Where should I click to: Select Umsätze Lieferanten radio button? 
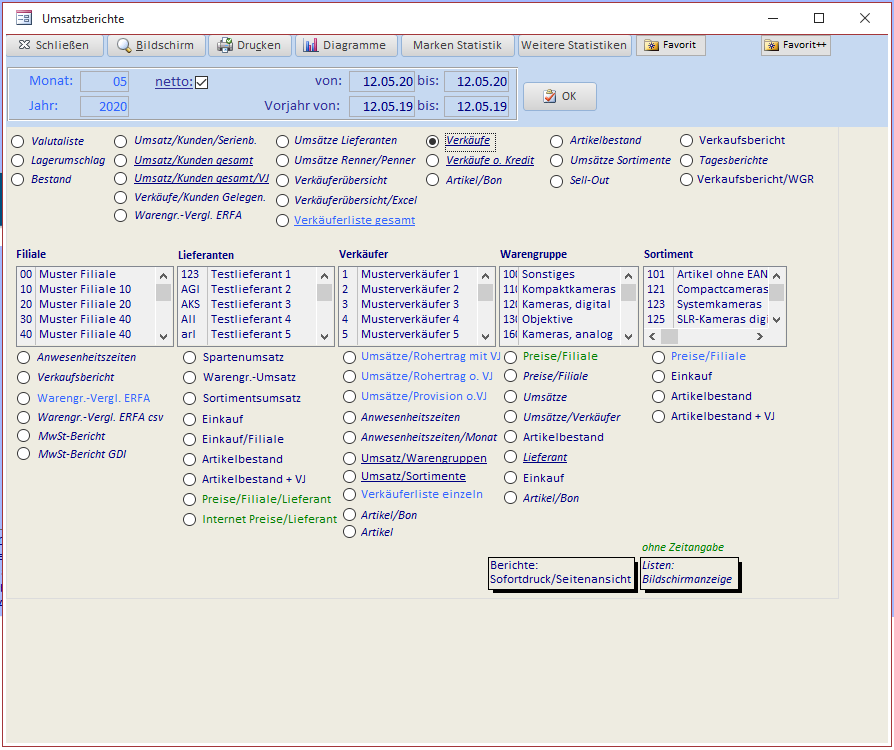282,141
